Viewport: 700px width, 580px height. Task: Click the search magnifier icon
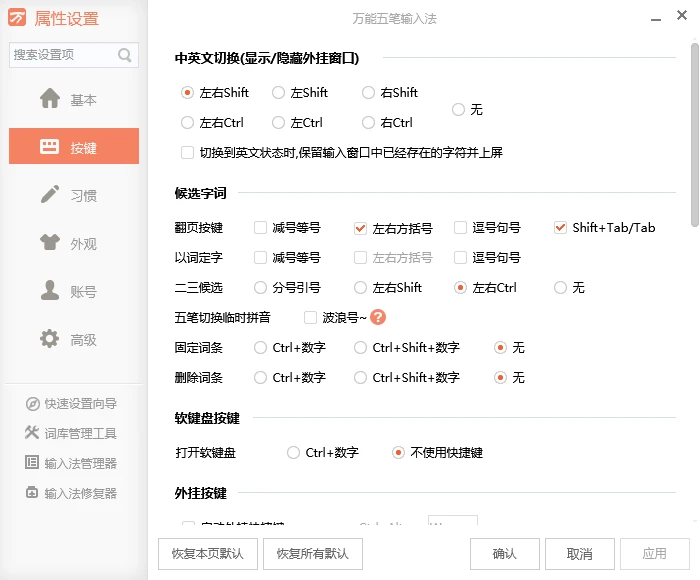[x=125, y=55]
